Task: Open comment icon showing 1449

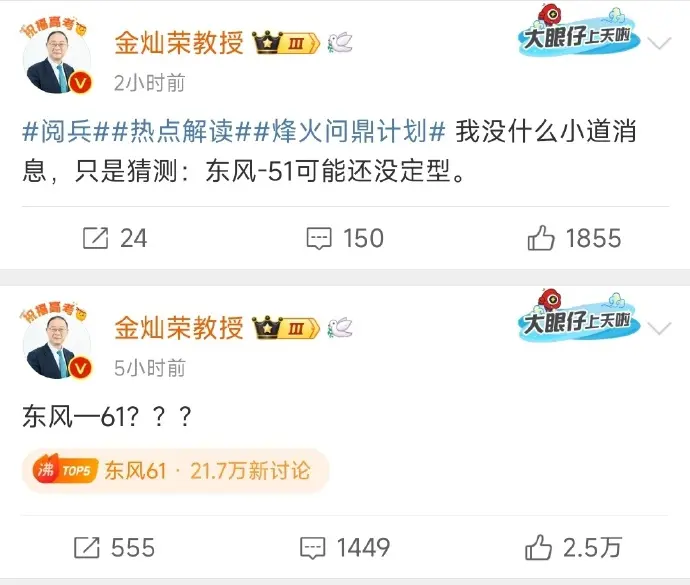Action: tap(312, 548)
